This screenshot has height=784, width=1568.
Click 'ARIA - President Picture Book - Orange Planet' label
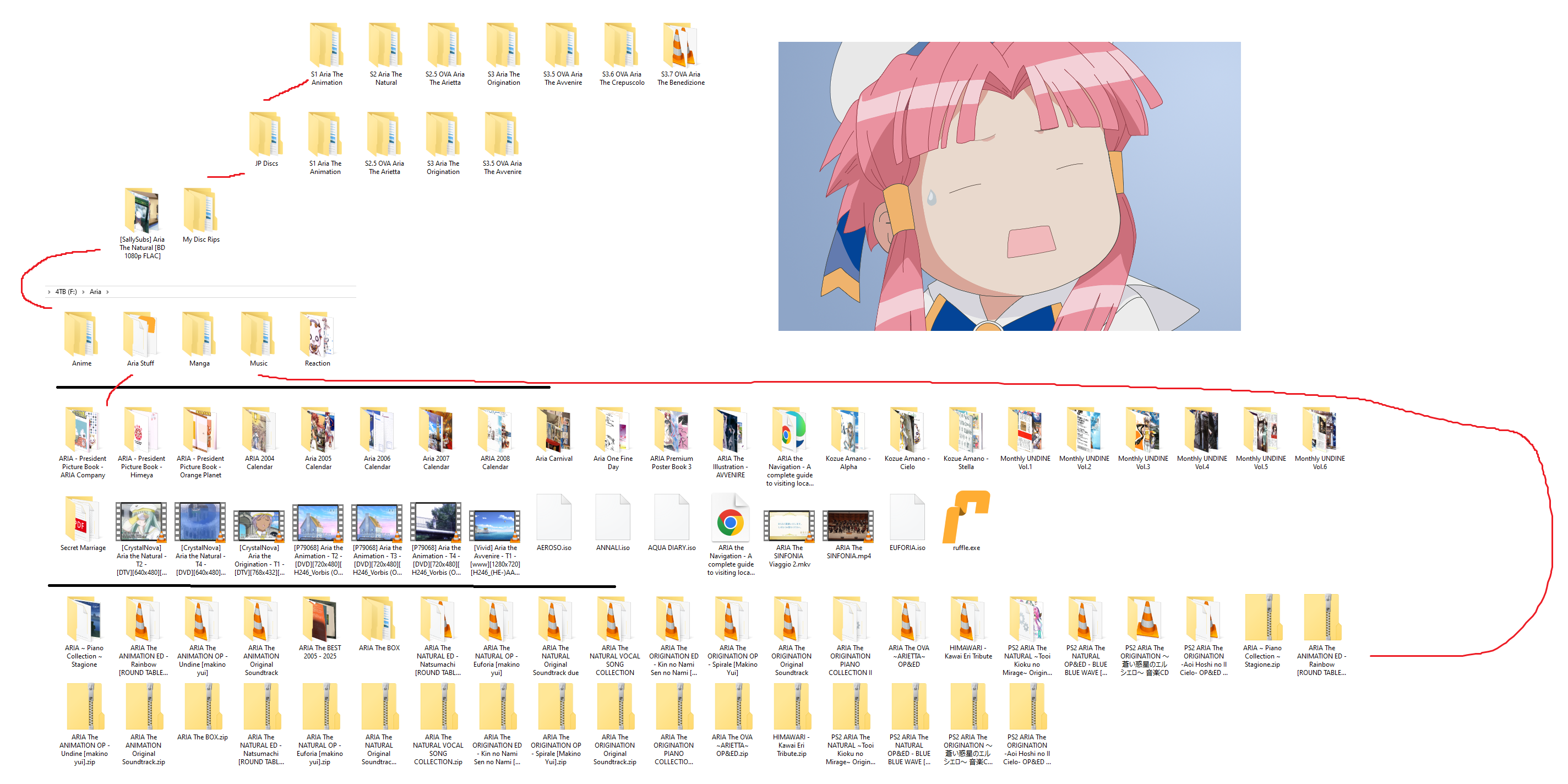200,467
